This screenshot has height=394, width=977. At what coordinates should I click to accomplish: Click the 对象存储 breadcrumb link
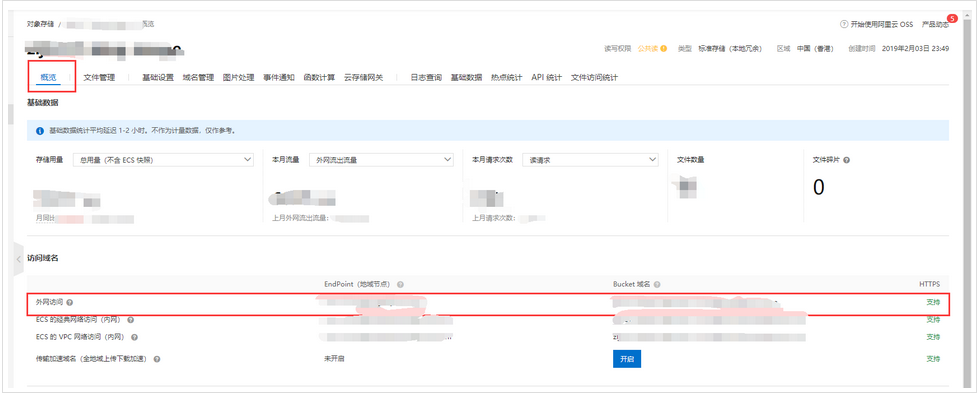pos(40,24)
